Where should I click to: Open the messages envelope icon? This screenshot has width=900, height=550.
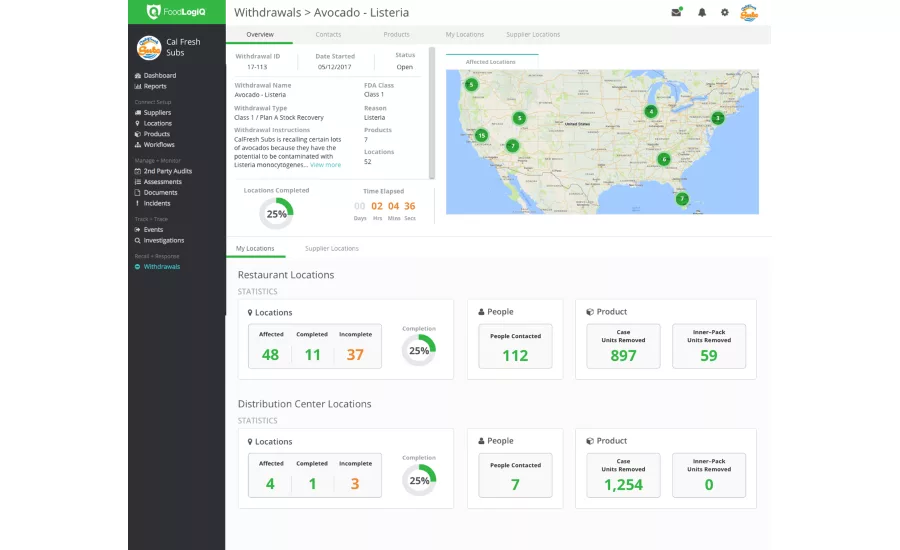coord(677,12)
